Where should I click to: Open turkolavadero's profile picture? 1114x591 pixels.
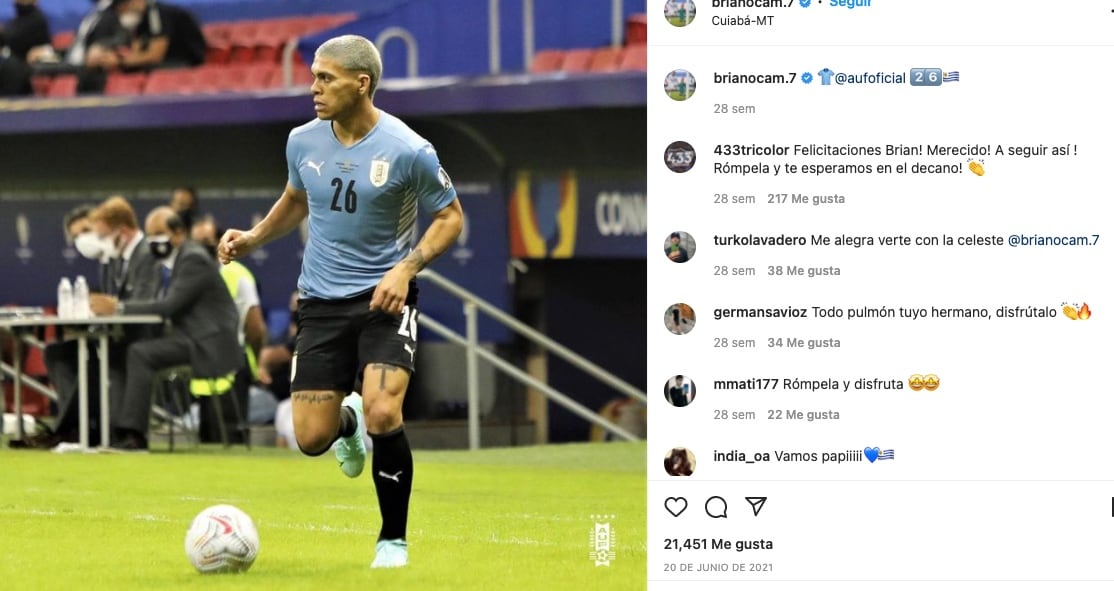coord(680,247)
